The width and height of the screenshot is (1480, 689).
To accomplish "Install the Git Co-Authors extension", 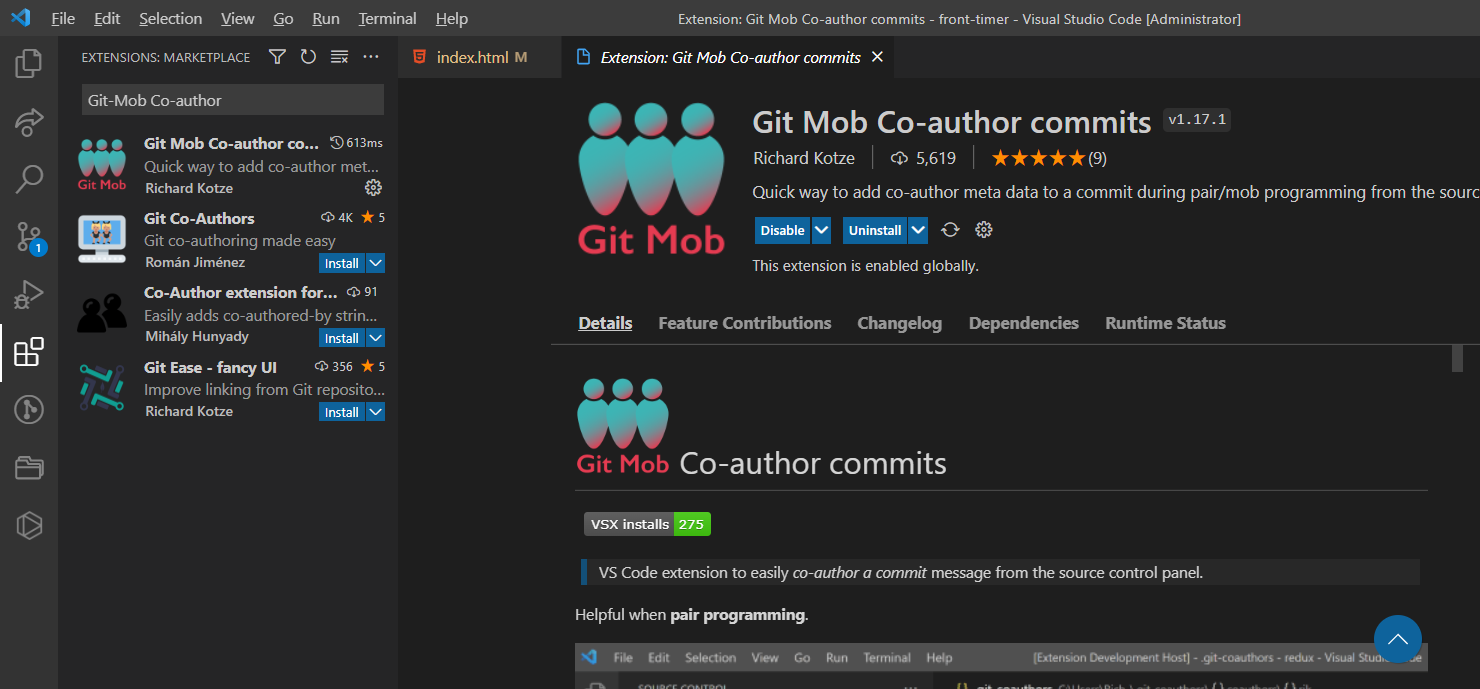I will [342, 263].
